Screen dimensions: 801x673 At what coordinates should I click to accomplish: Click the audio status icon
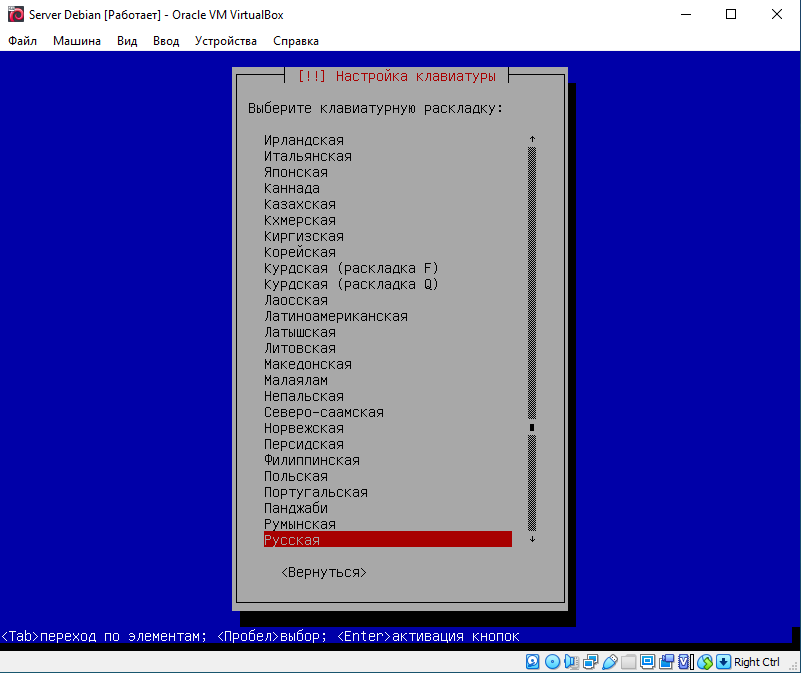click(x=571, y=662)
